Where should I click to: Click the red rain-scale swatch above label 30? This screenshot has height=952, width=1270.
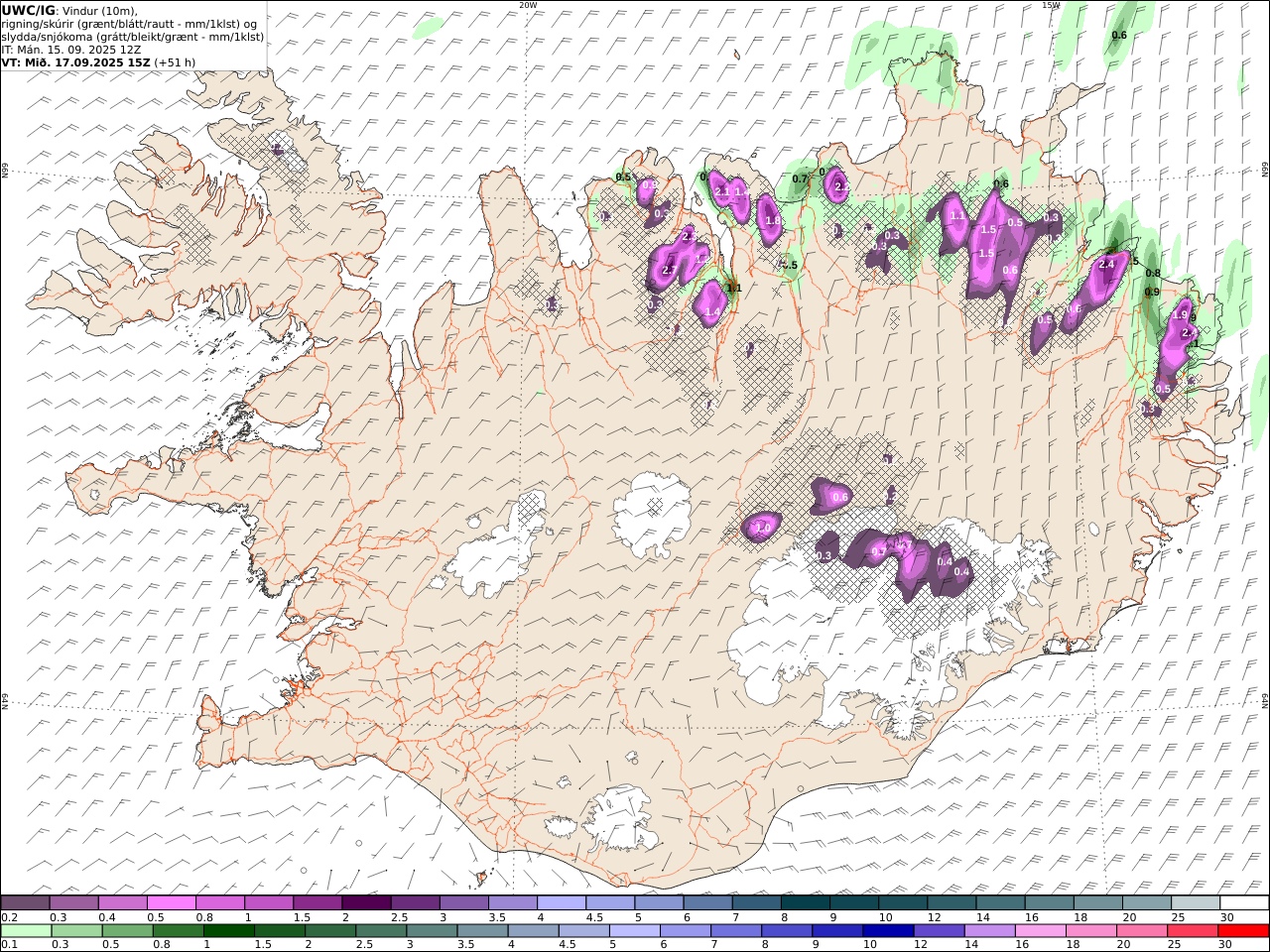[x=1243, y=930]
